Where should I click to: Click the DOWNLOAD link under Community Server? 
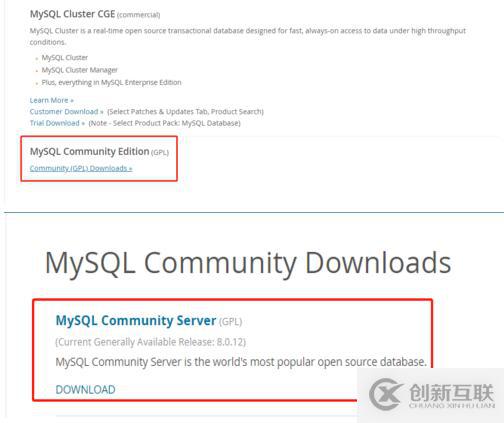click(85, 390)
